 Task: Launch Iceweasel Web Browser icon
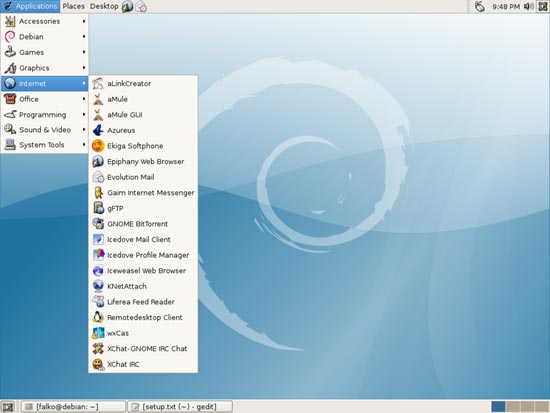coord(98,271)
